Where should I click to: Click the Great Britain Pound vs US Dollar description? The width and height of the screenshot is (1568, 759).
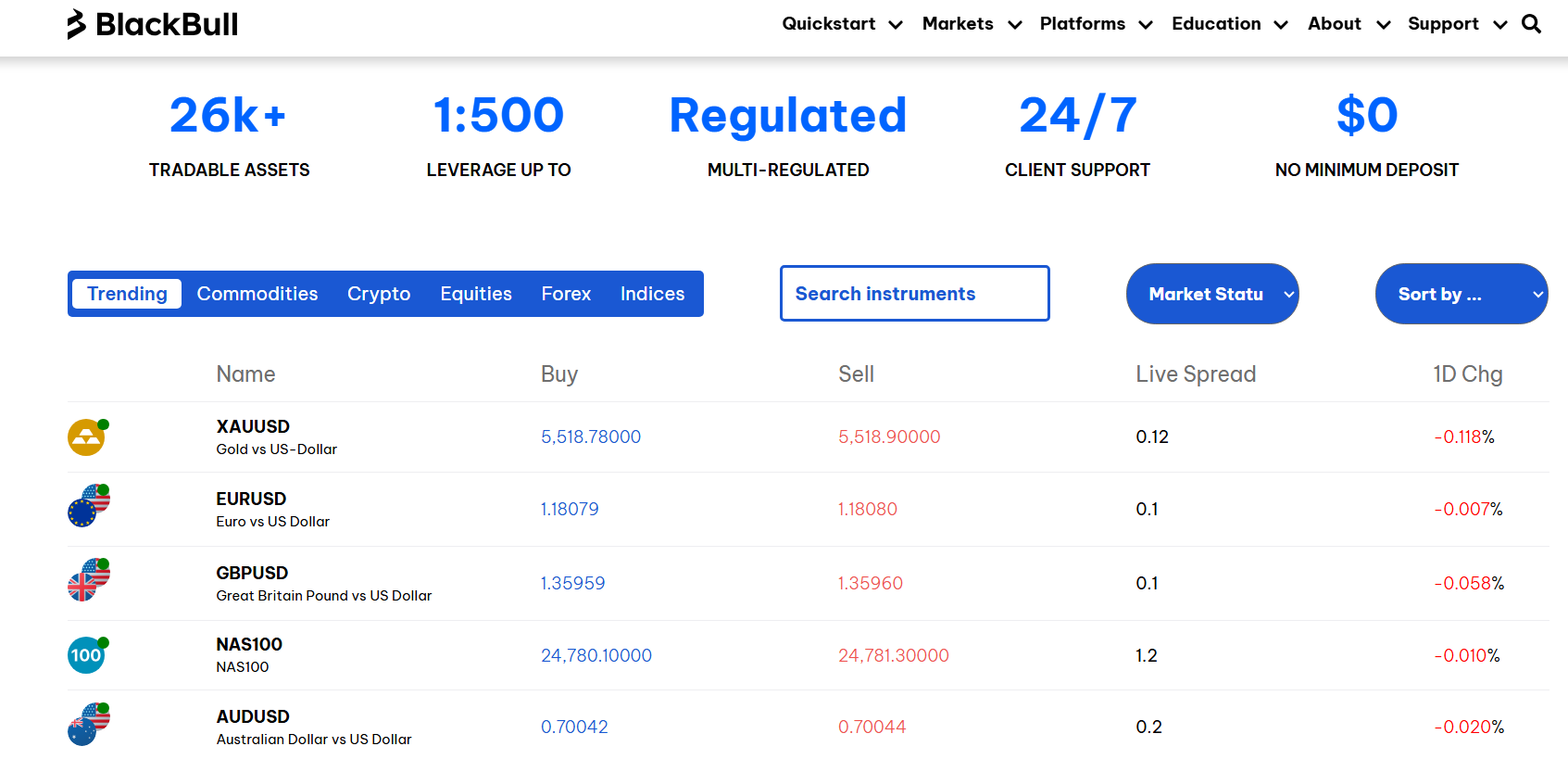click(324, 596)
